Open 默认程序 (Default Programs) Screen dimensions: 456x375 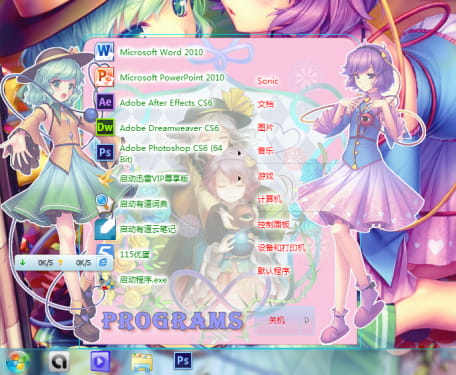273,271
